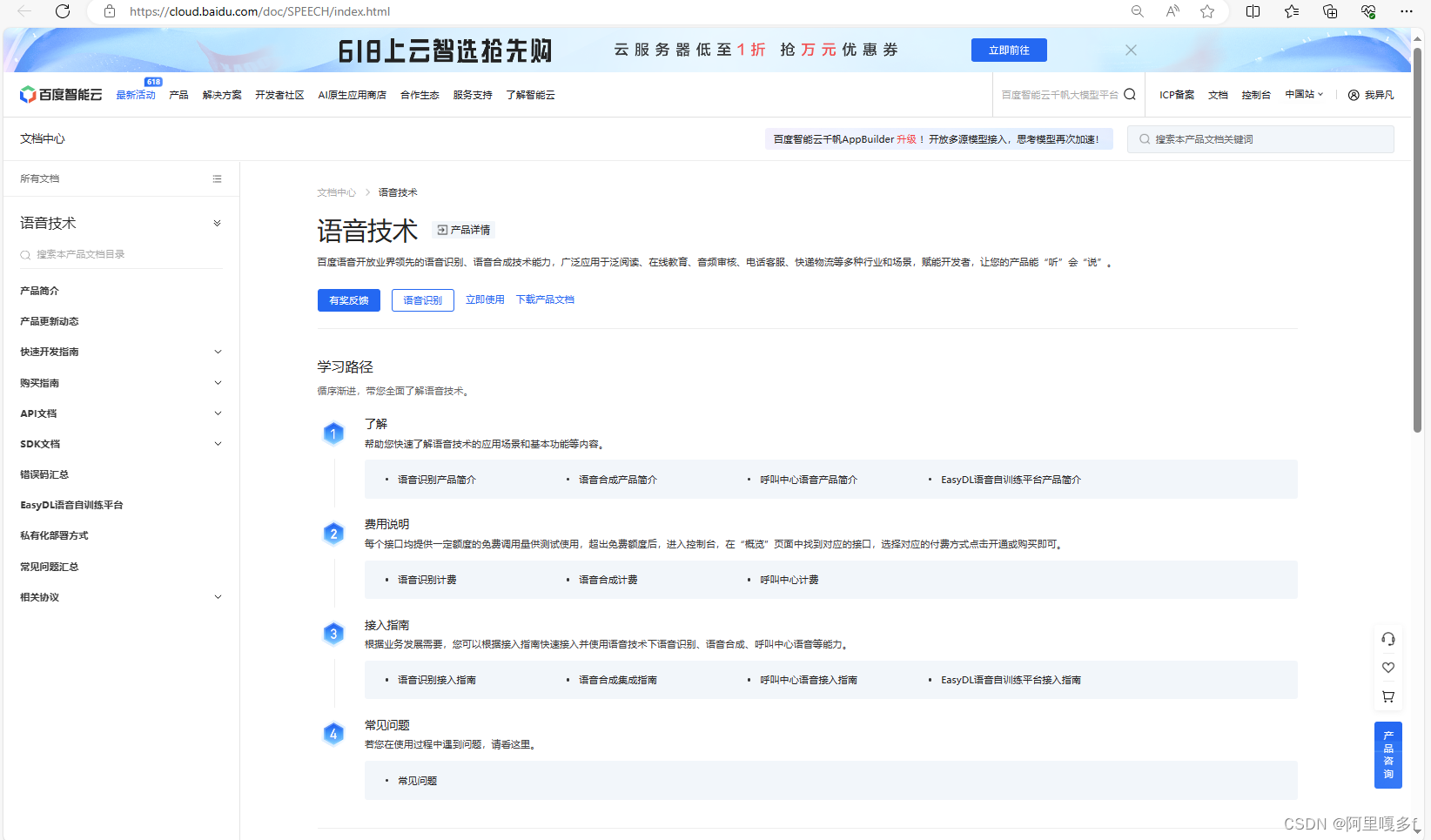
Task: Open browser settings and more menu
Action: [1407, 11]
